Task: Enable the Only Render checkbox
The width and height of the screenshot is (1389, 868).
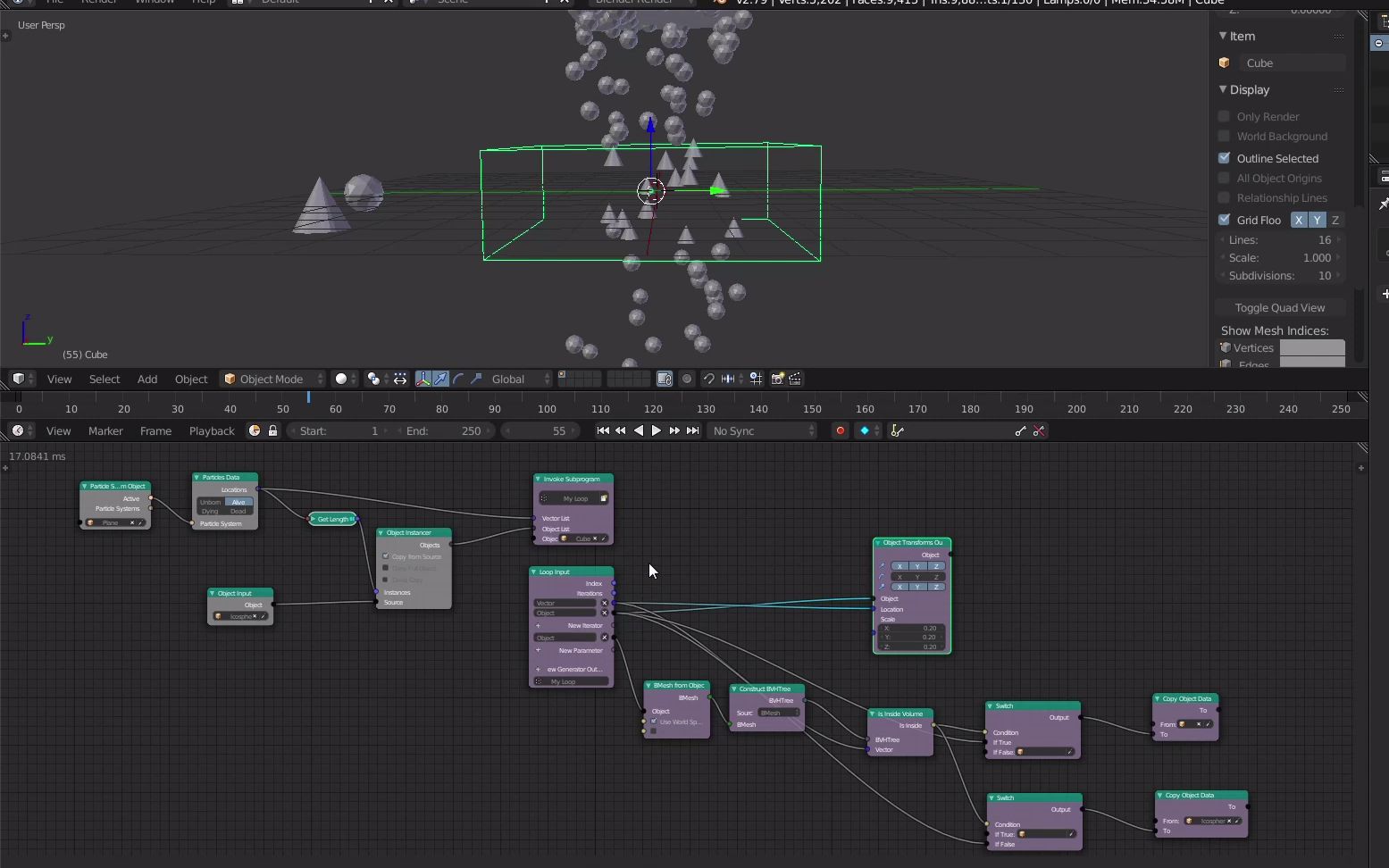Action: coord(1224,116)
